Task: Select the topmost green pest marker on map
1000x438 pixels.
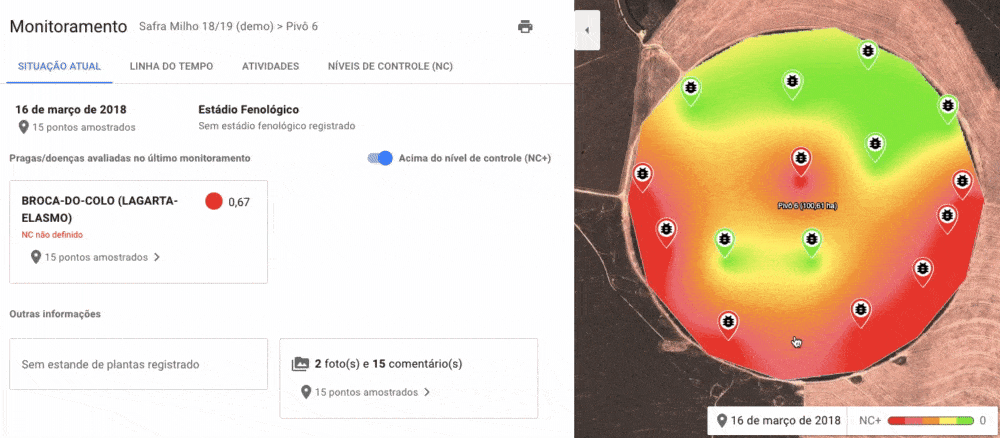Action: click(x=869, y=51)
